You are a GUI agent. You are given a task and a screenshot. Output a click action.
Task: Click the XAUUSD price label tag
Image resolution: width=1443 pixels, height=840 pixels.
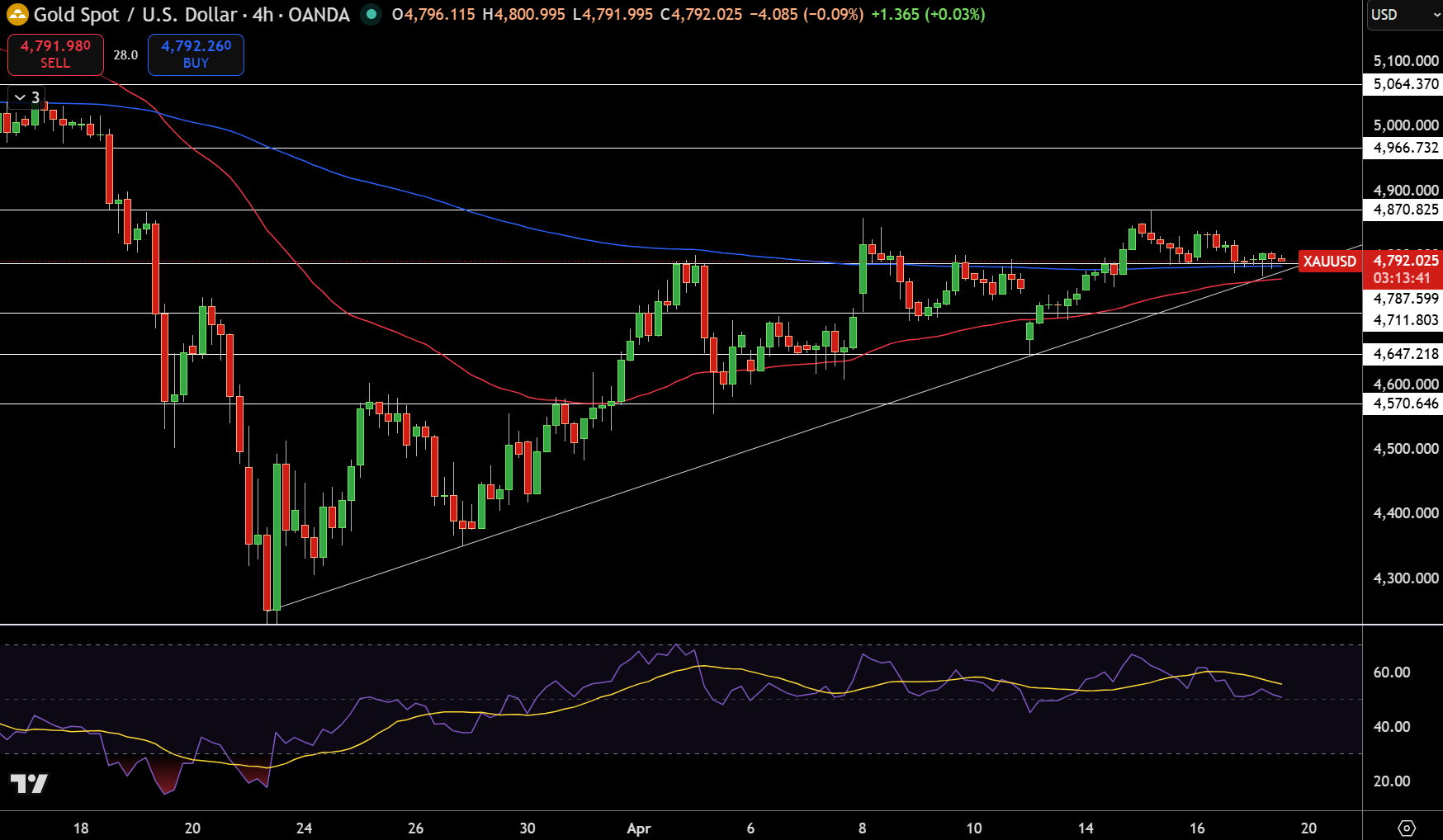click(1329, 262)
